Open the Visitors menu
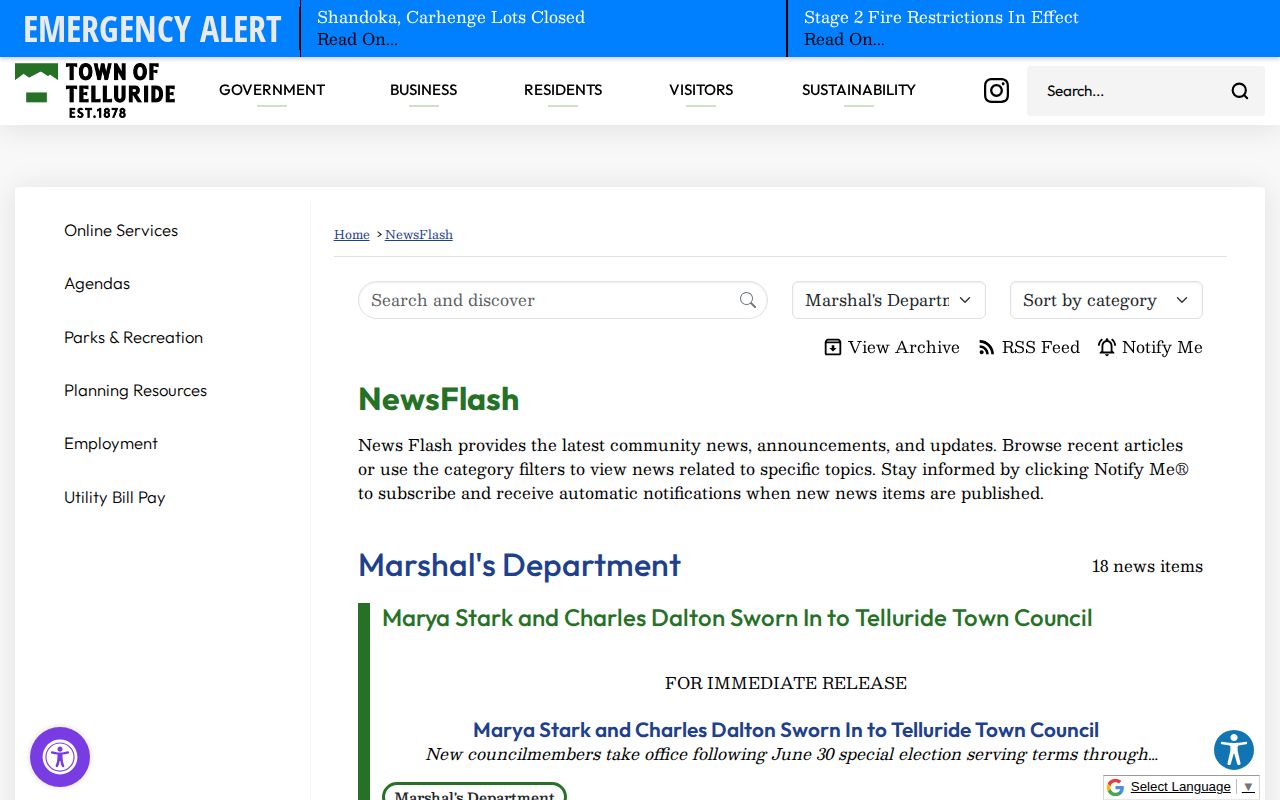1280x800 pixels. coord(701,90)
